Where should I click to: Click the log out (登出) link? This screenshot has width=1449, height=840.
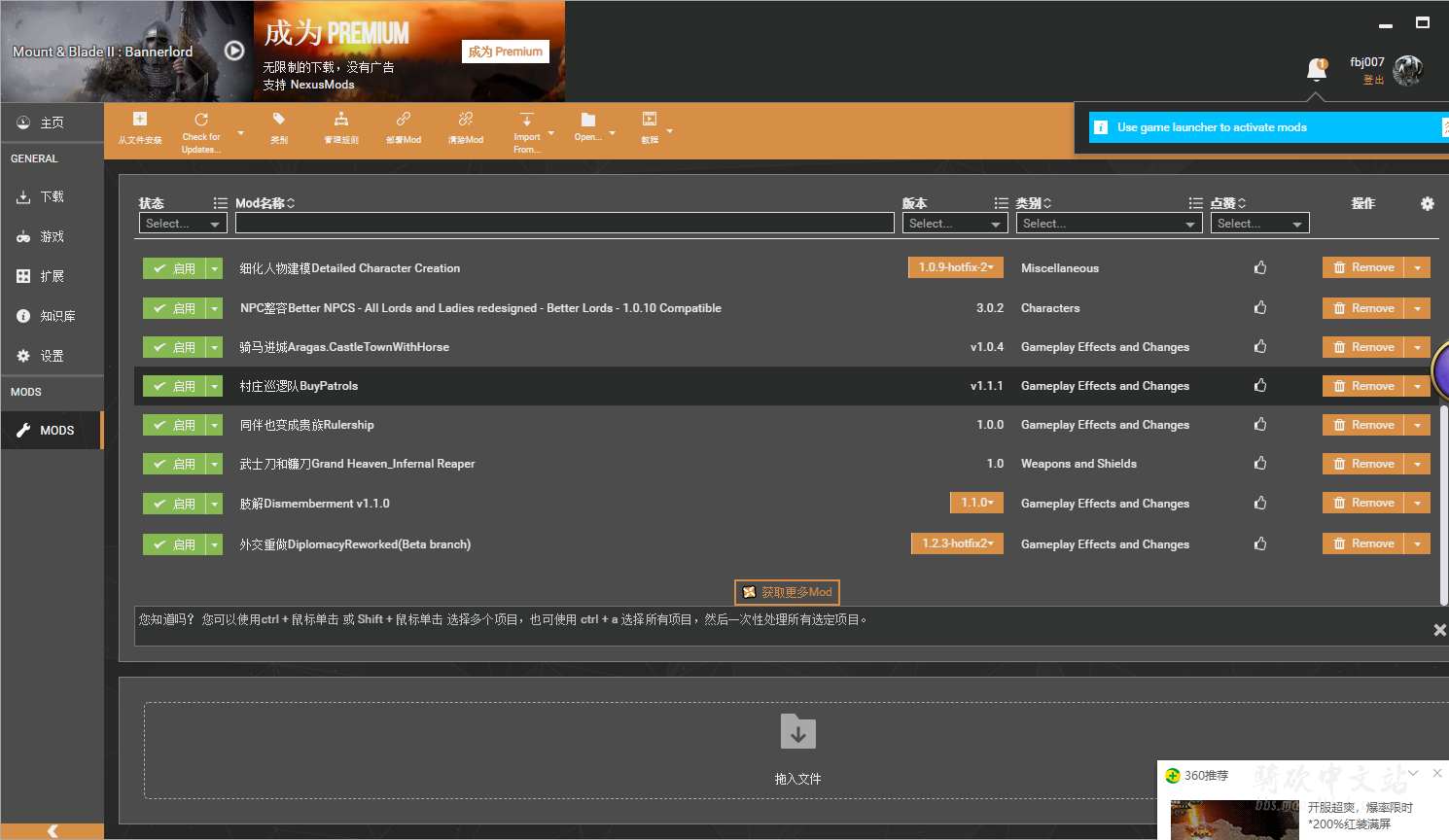pos(1373,80)
